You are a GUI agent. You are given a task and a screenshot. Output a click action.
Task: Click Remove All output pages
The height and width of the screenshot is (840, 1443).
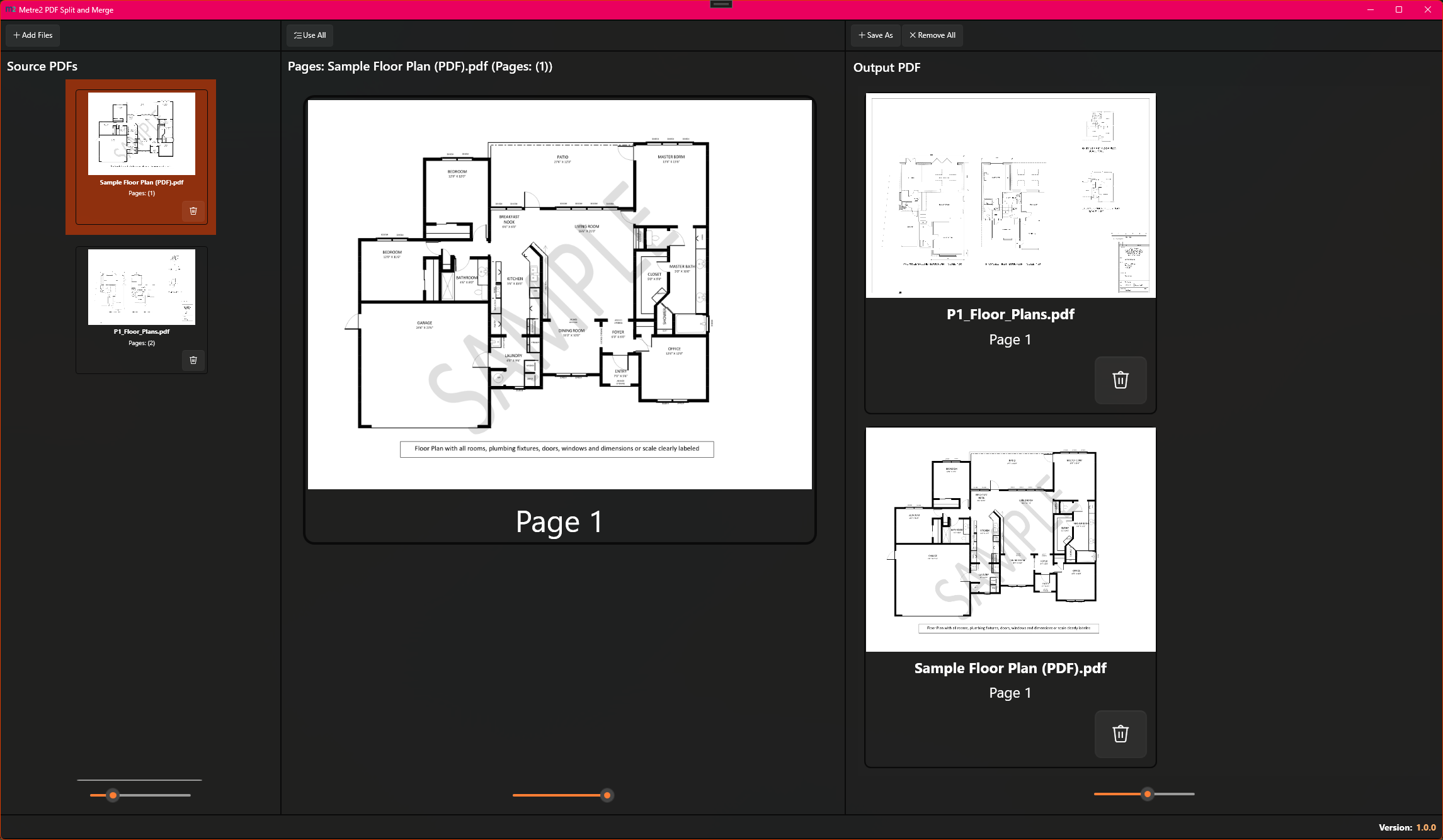click(x=932, y=35)
